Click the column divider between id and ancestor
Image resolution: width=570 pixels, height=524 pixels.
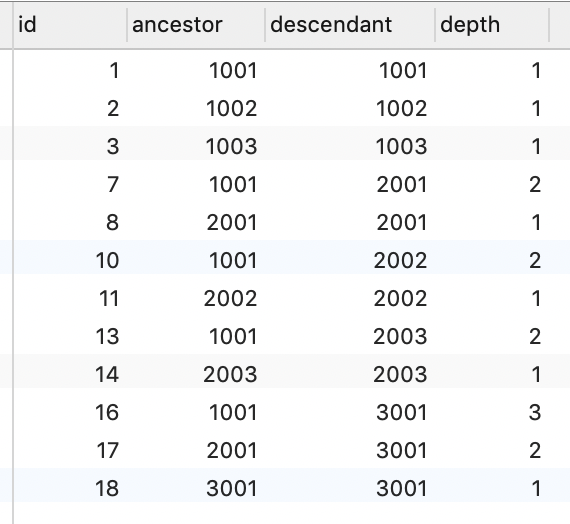point(127,25)
